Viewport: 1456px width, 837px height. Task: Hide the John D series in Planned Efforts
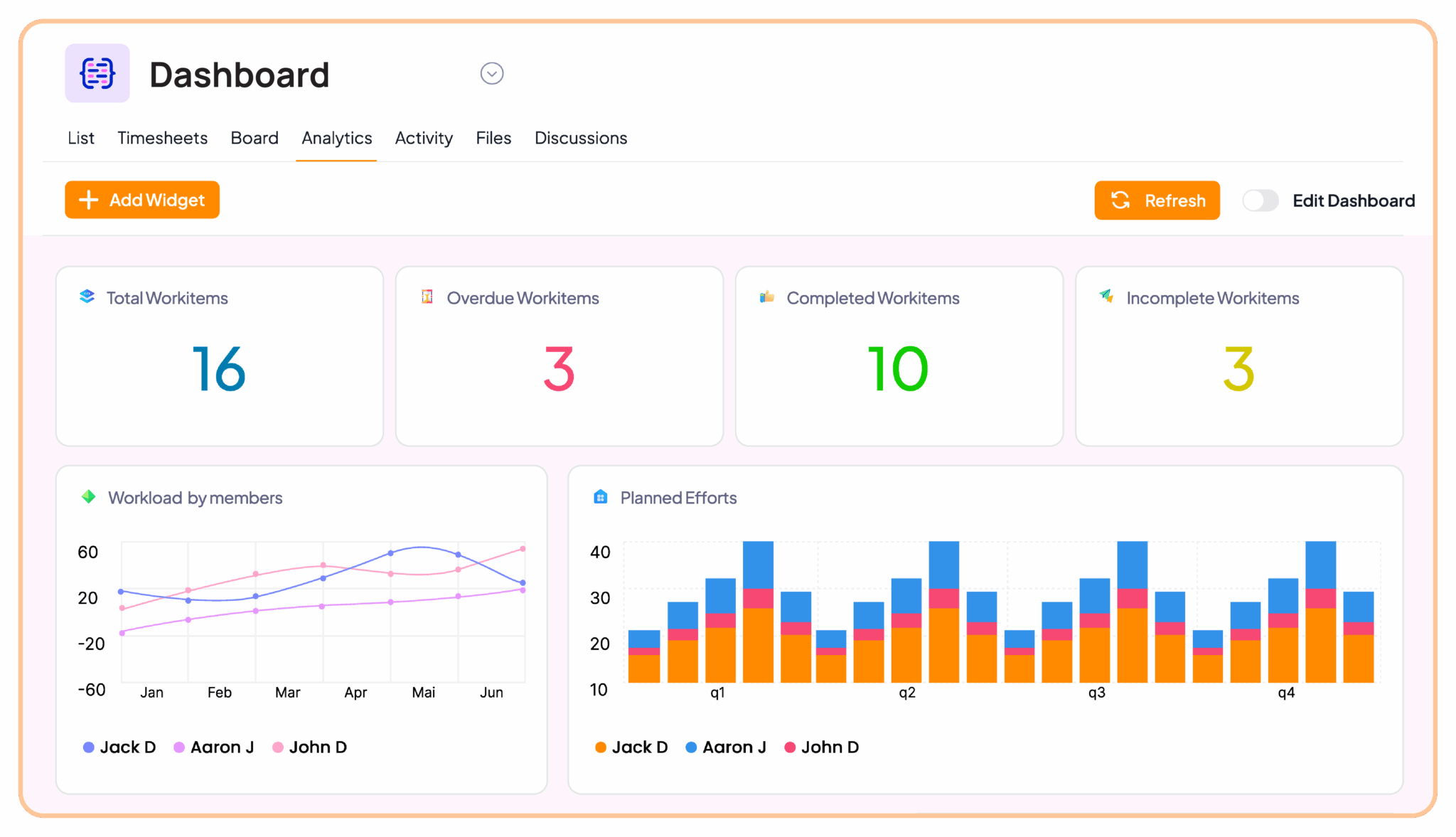point(821,747)
